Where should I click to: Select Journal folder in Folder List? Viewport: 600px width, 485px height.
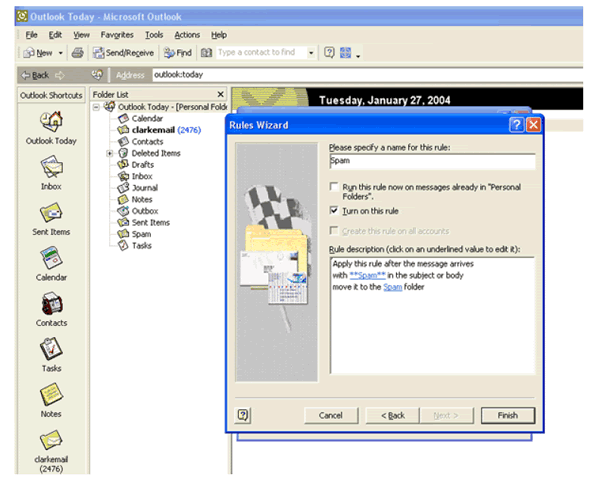tap(138, 188)
